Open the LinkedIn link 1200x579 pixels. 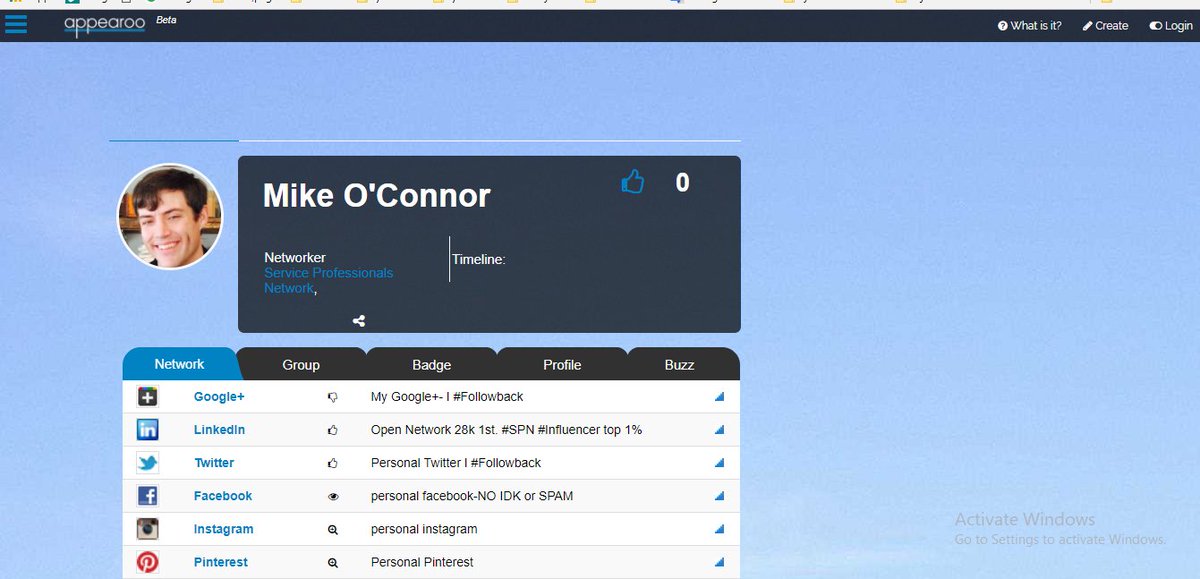(219, 430)
